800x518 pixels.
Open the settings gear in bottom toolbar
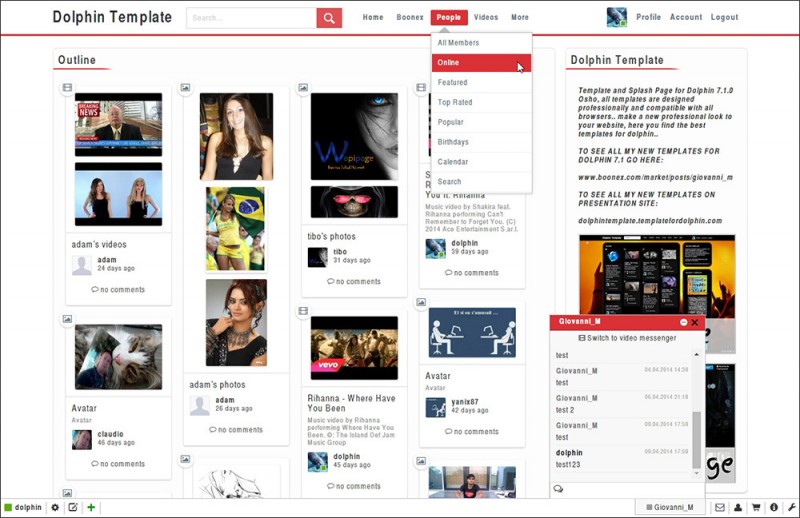(55, 507)
